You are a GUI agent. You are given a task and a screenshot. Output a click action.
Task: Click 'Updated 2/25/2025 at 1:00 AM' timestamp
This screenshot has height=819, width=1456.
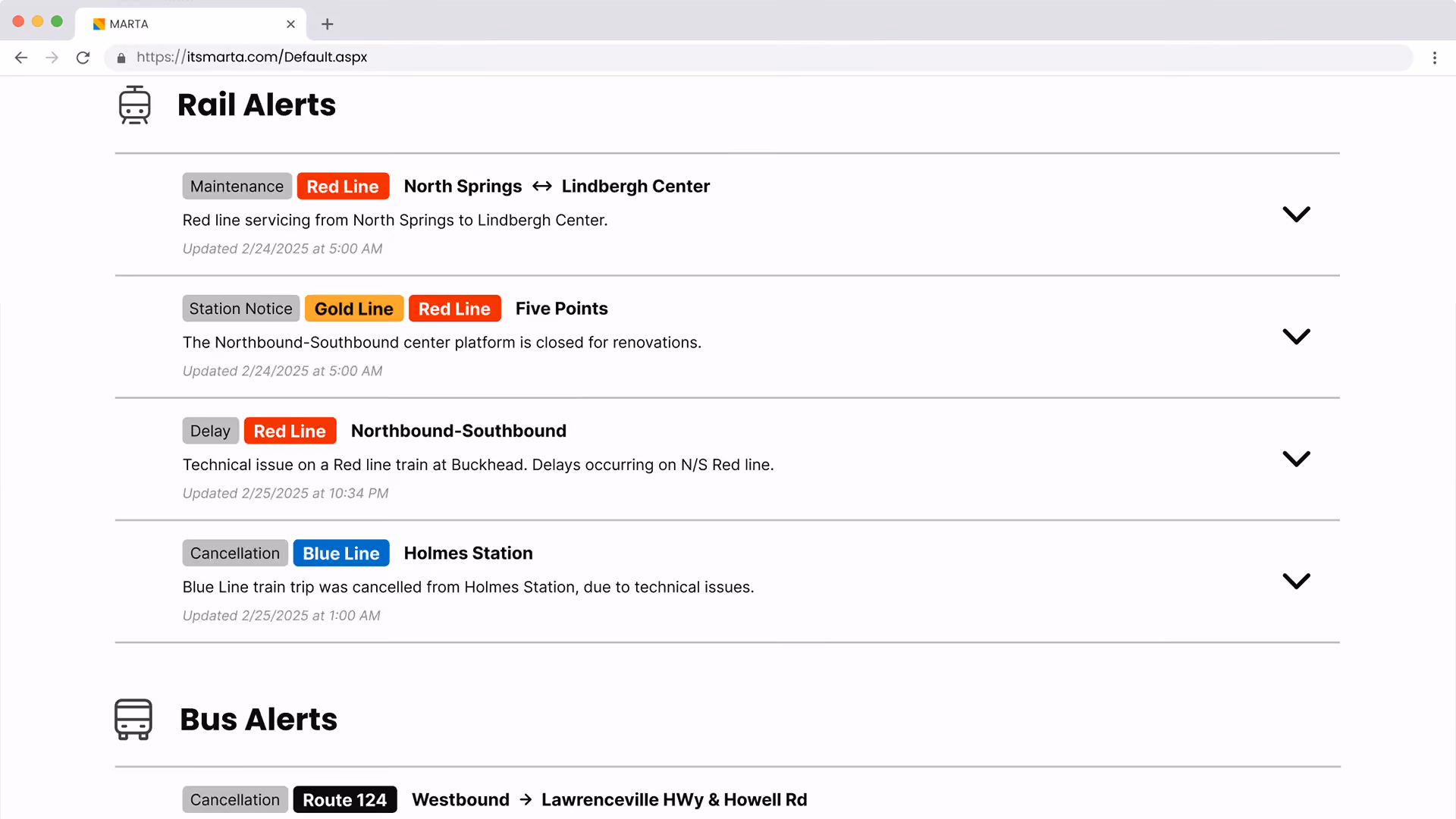281,615
